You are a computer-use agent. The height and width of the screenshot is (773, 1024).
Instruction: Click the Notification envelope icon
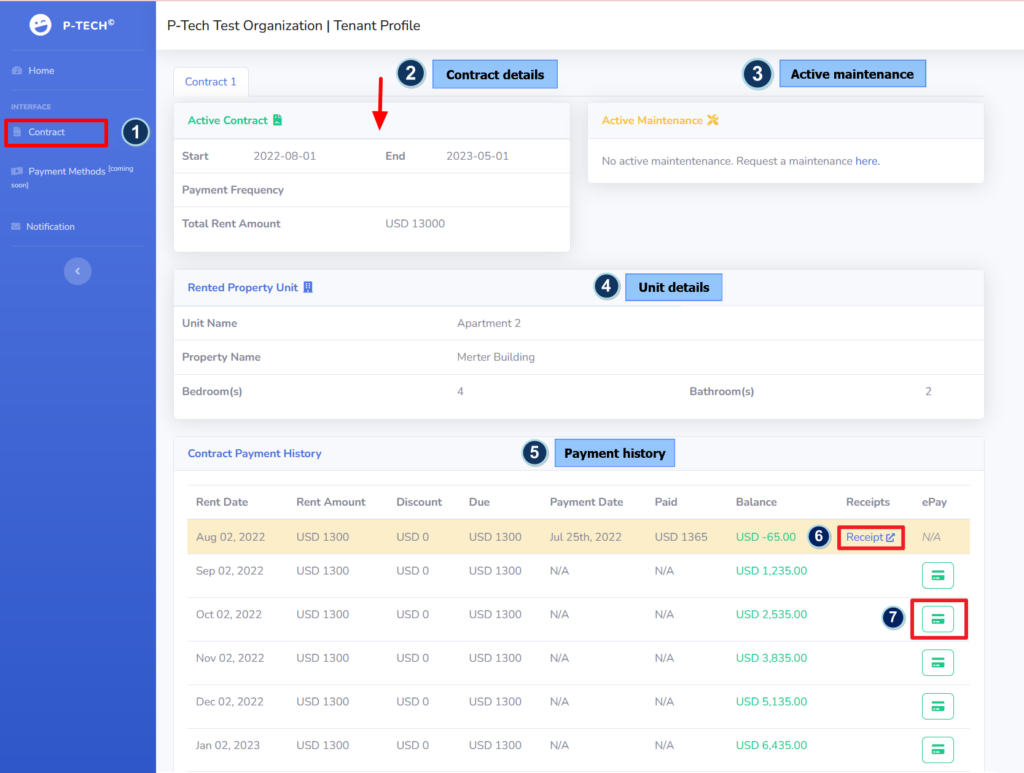[16, 227]
